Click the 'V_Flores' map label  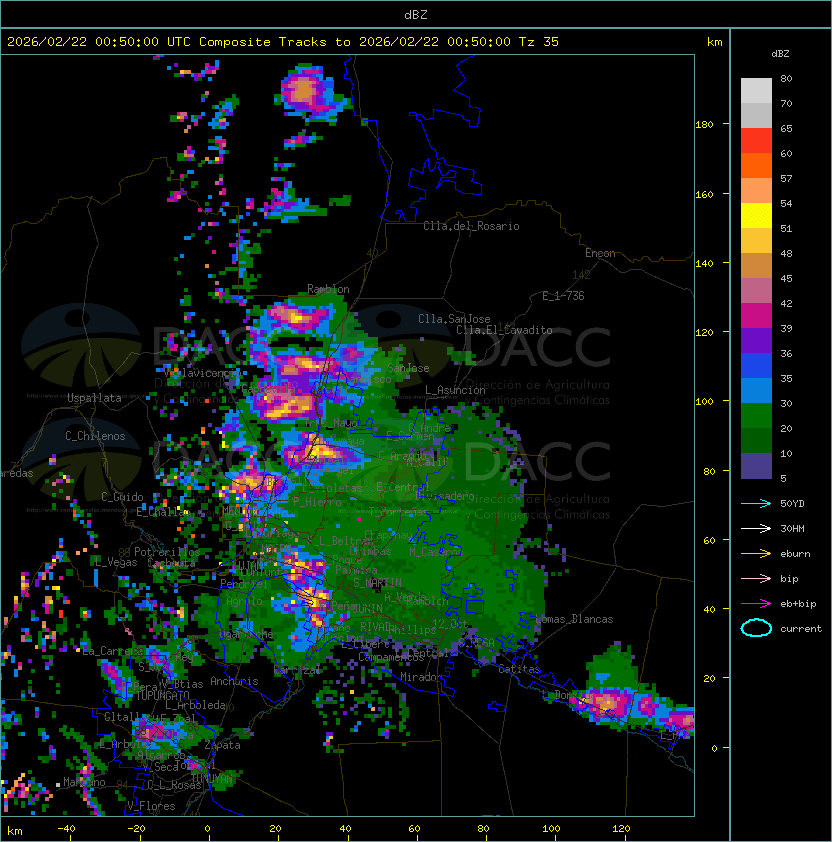click(x=151, y=806)
